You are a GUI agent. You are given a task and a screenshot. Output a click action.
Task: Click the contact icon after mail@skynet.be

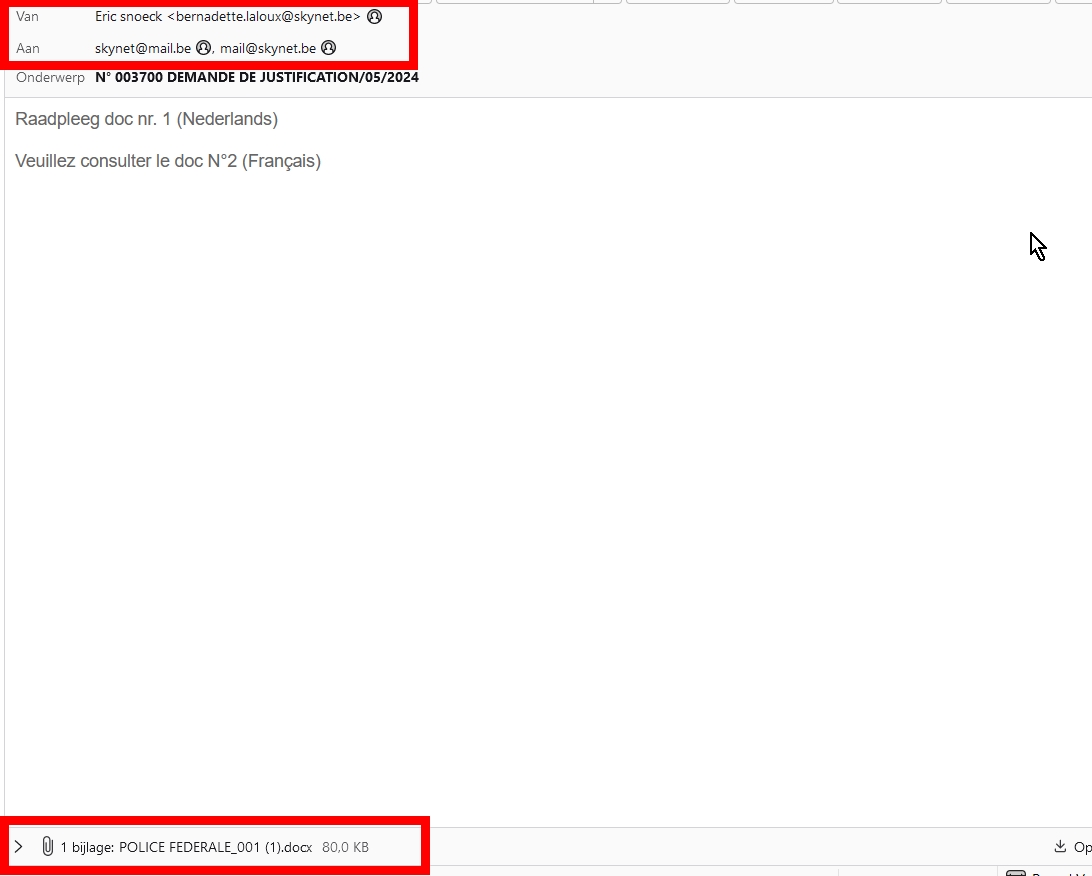click(328, 48)
